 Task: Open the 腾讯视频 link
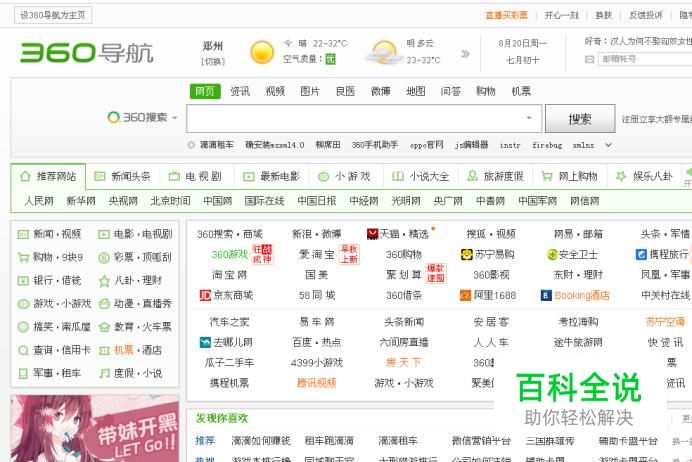(316, 383)
